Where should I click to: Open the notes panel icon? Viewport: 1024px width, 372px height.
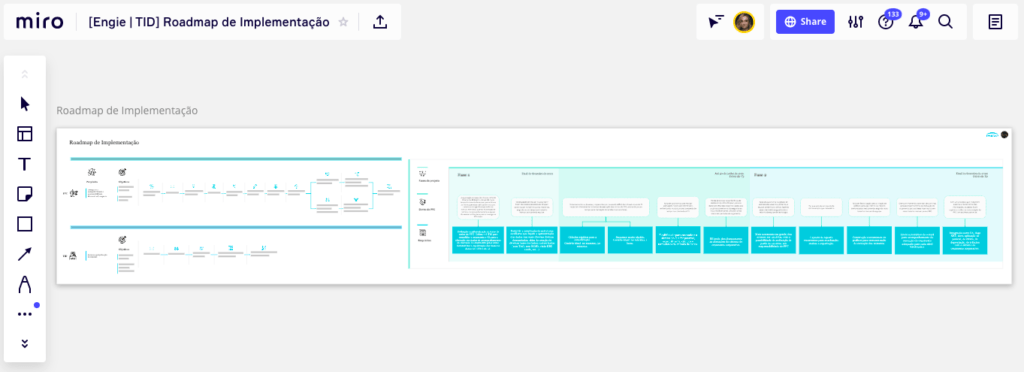click(x=995, y=22)
